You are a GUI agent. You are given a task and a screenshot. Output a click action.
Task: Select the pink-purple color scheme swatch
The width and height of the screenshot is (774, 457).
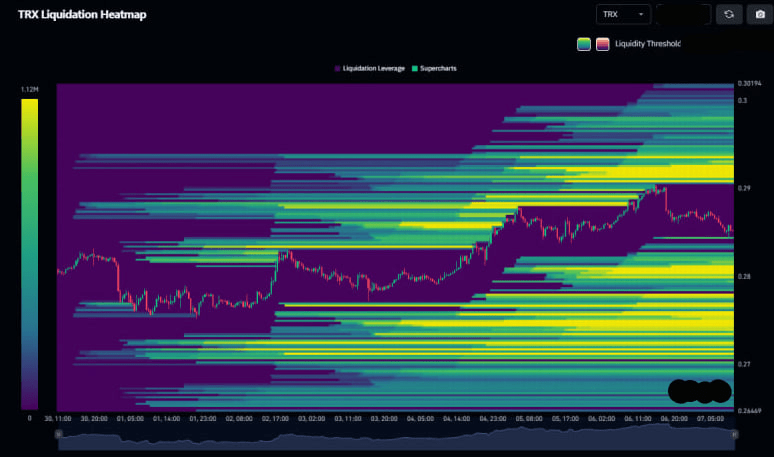pyautogui.click(x=602, y=44)
